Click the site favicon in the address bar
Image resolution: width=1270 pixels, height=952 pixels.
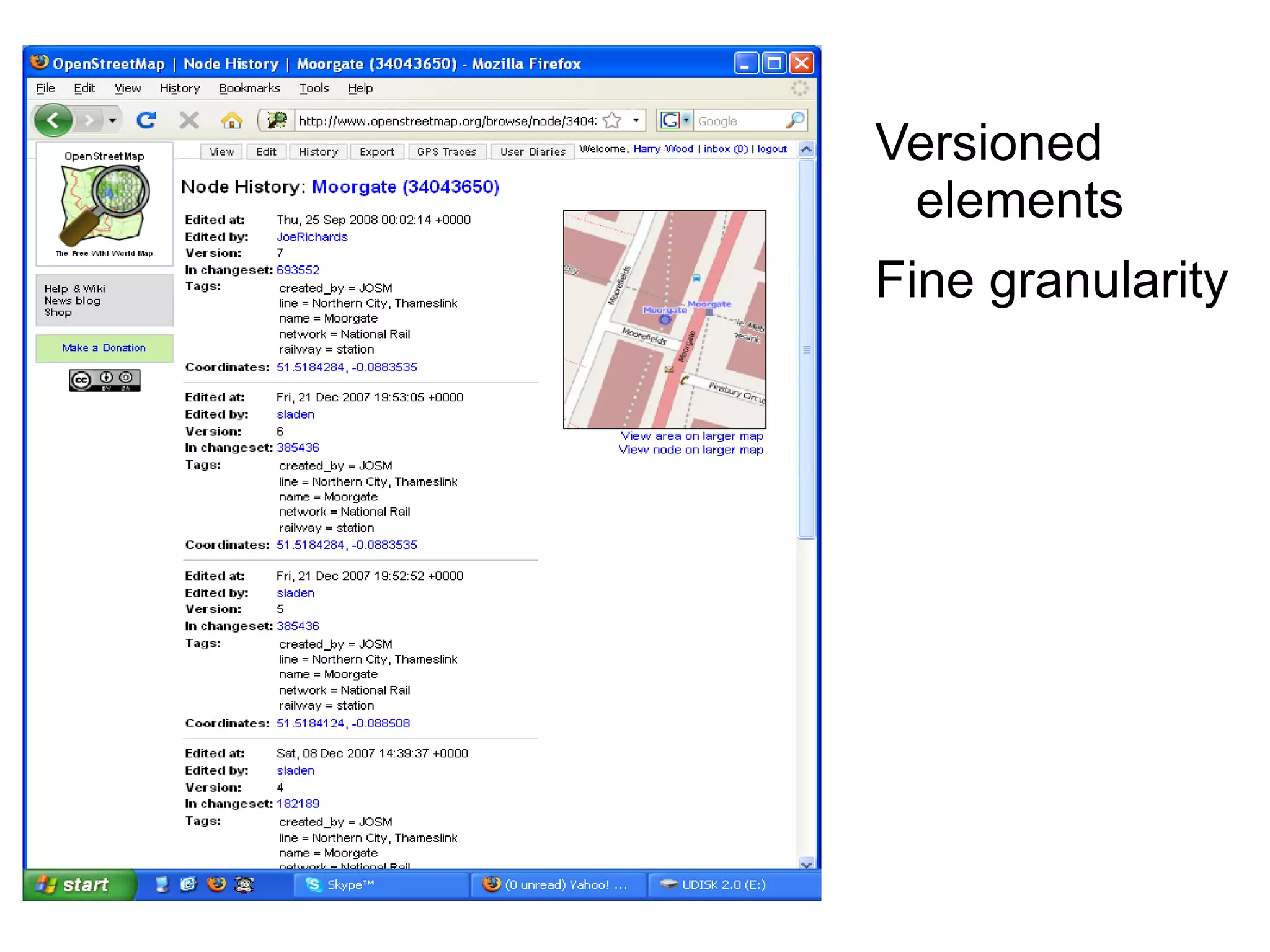click(277, 120)
